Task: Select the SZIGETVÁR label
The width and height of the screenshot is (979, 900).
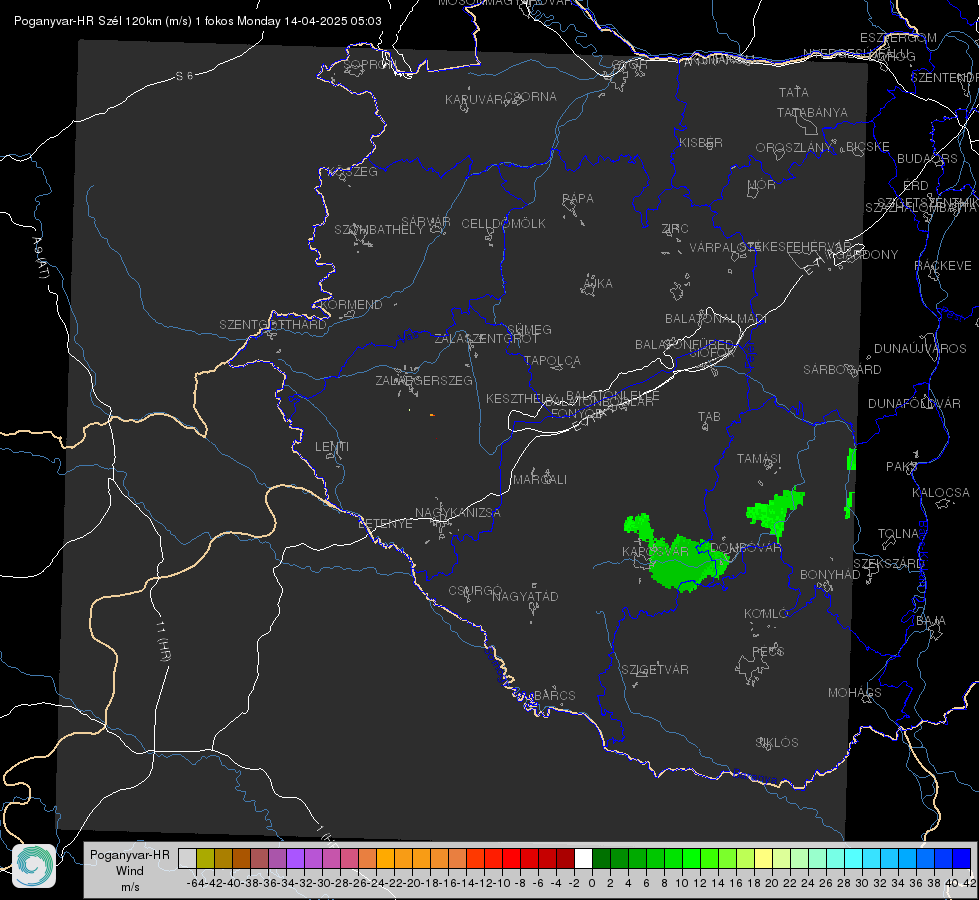Action: (x=655, y=670)
